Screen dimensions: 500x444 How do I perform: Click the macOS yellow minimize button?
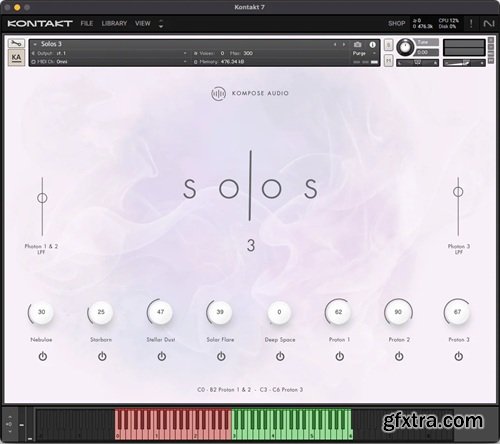point(17,7)
